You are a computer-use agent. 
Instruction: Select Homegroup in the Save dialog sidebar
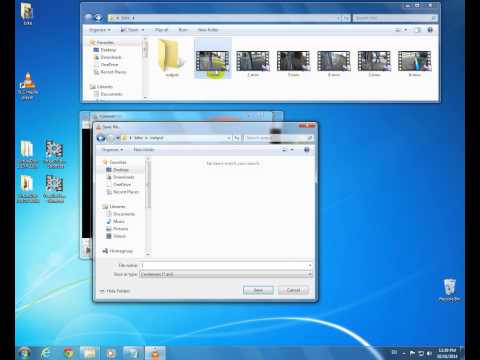pos(121,251)
